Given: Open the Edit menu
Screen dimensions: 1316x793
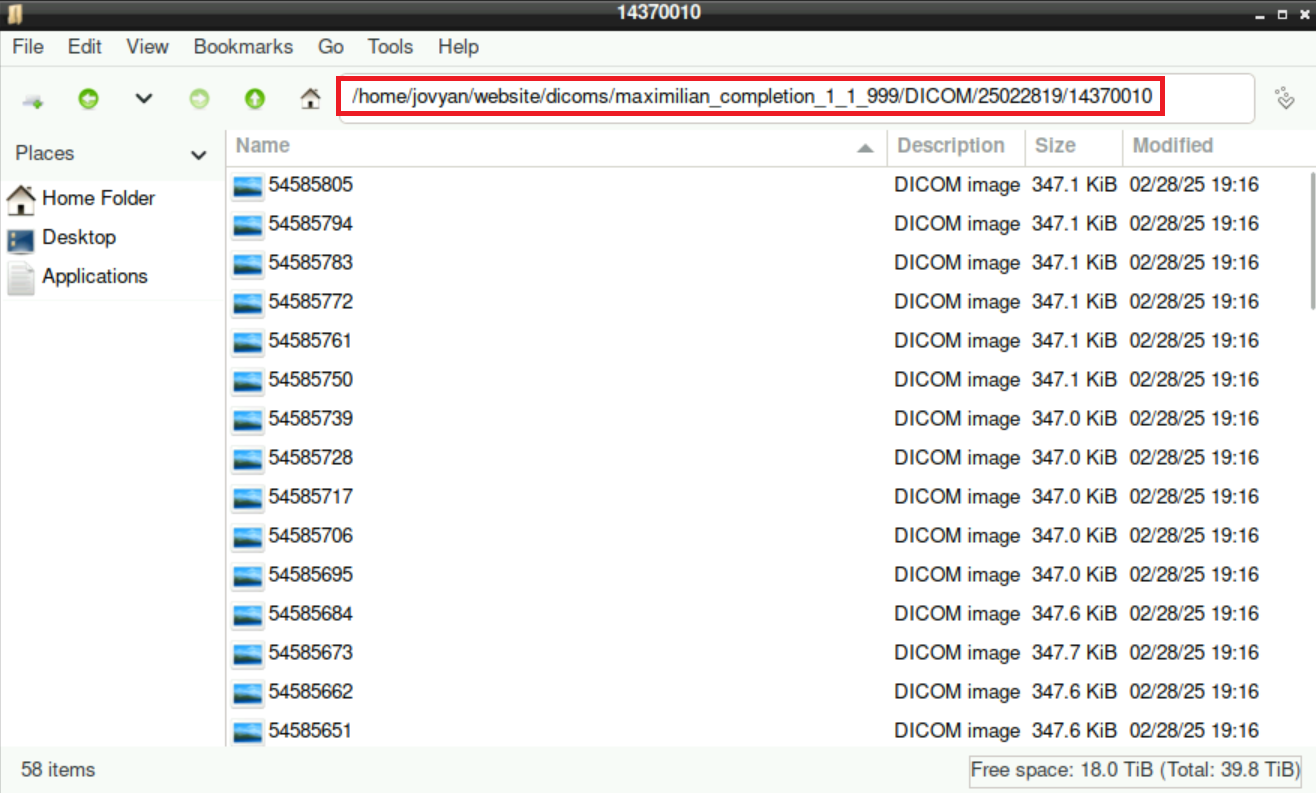Looking at the screenshot, I should 85,47.
